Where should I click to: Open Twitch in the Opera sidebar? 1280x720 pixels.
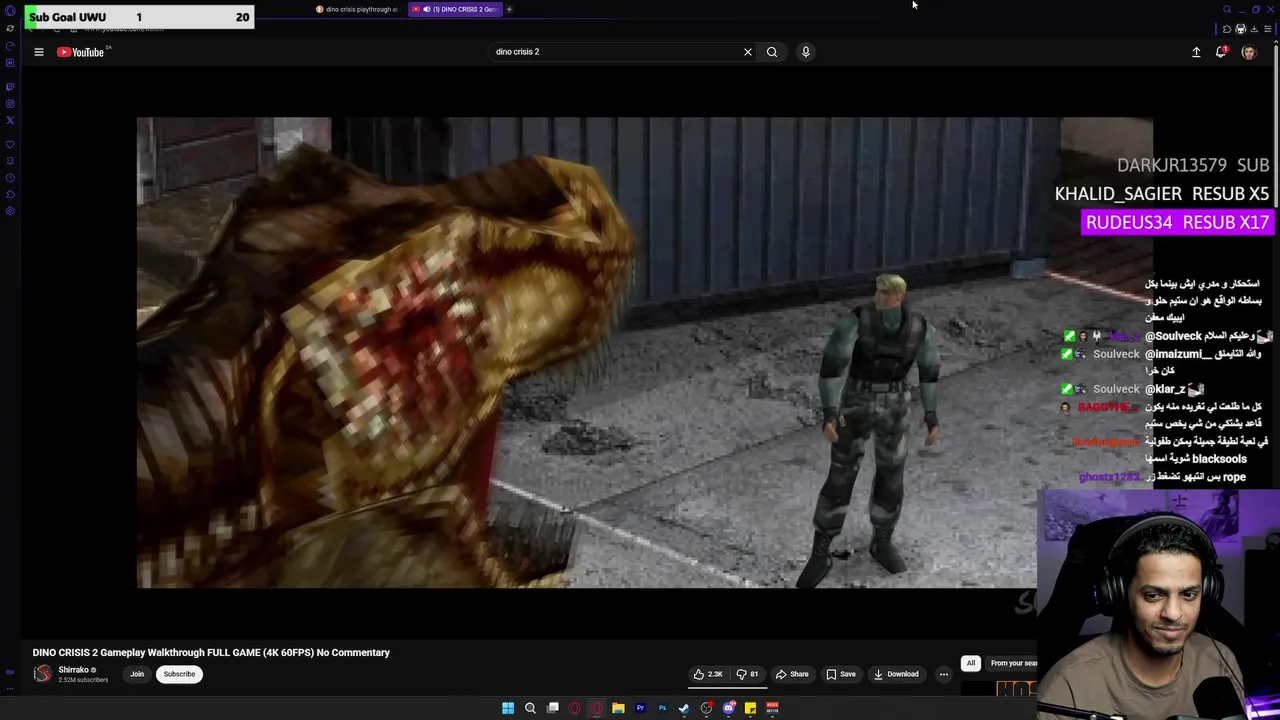10,87
